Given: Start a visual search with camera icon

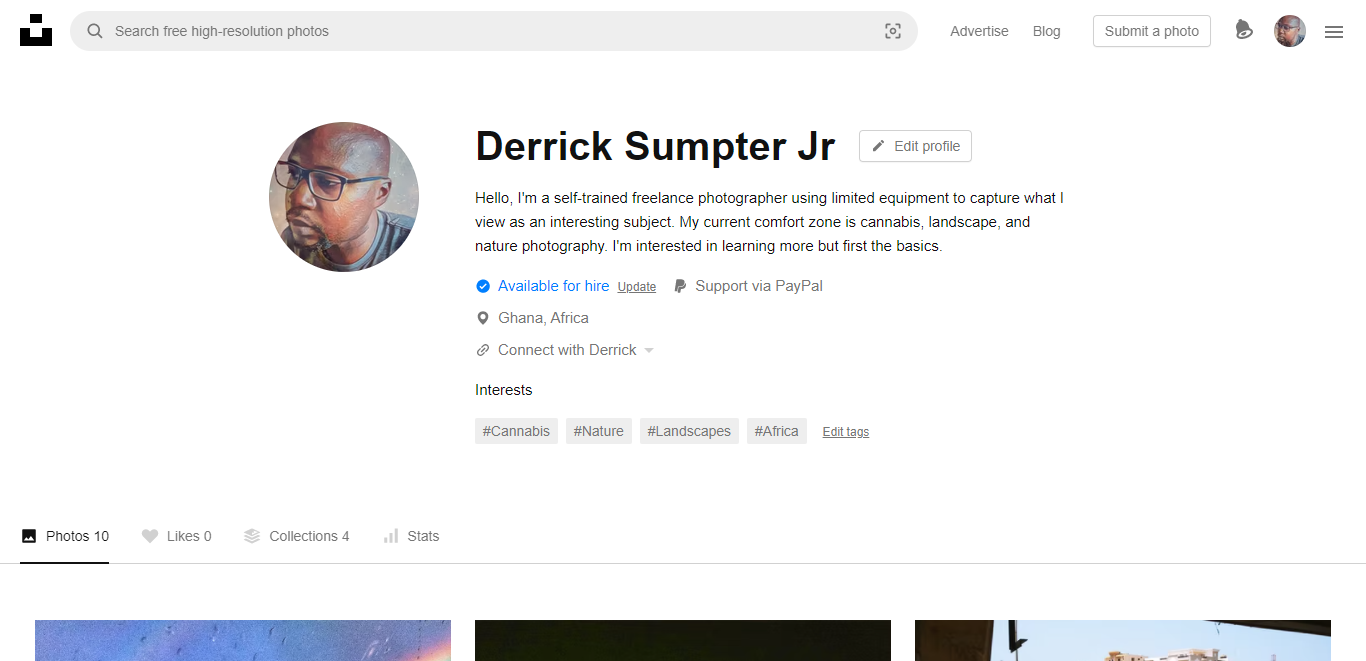Looking at the screenshot, I should click(893, 31).
